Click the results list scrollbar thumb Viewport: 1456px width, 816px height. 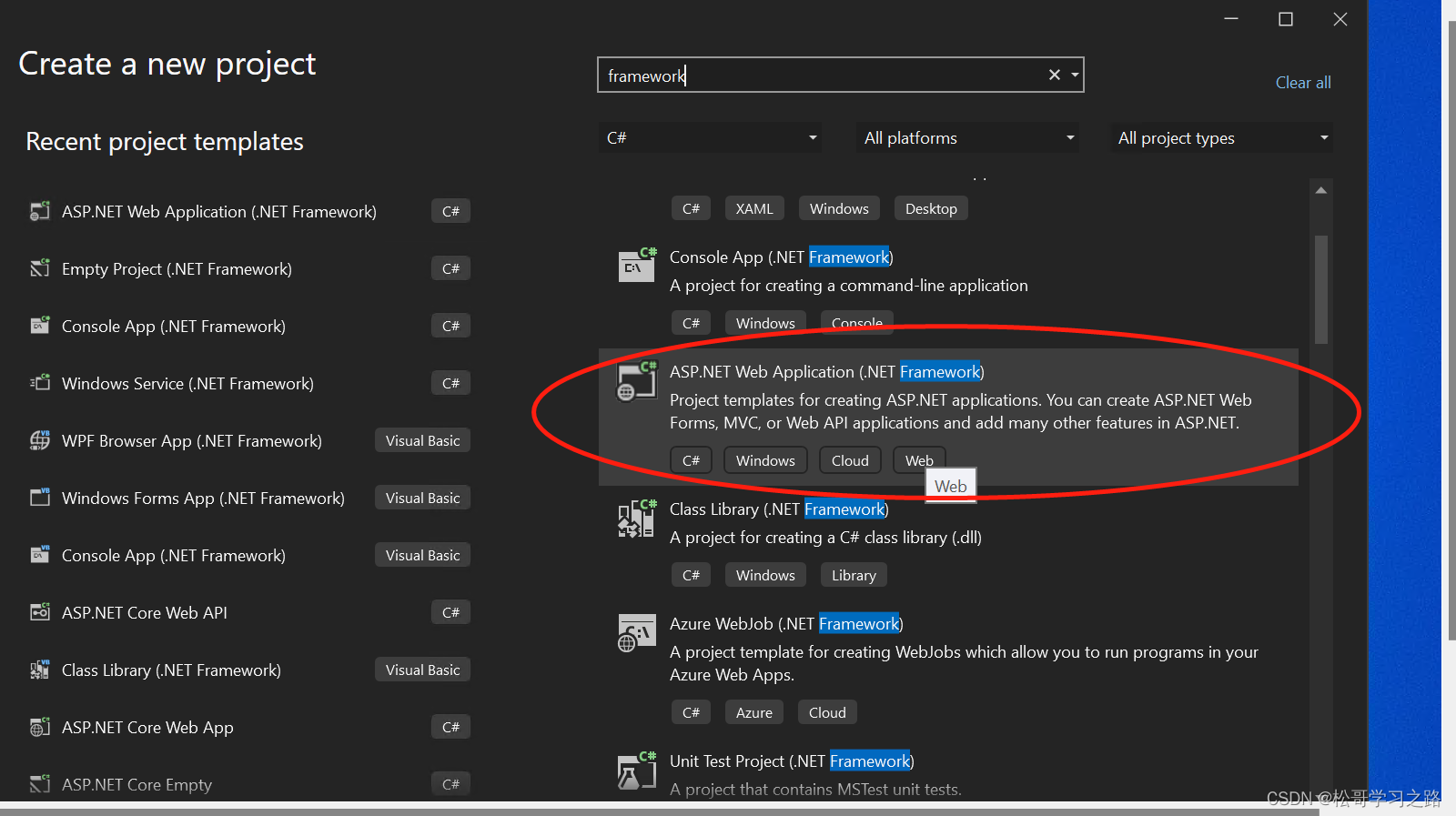[x=1321, y=289]
